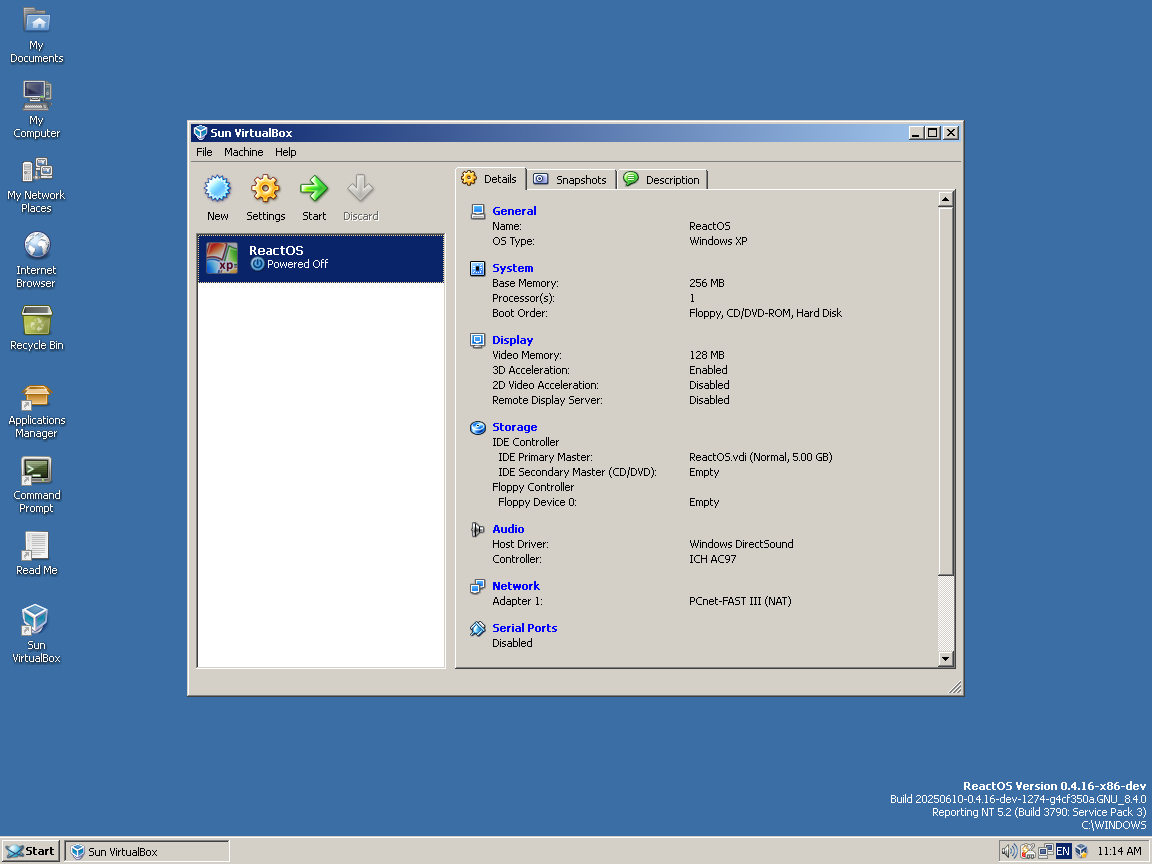Launch Sun VirtualBox desktop shortcut
Screen dimensions: 1152x864
coord(35,620)
